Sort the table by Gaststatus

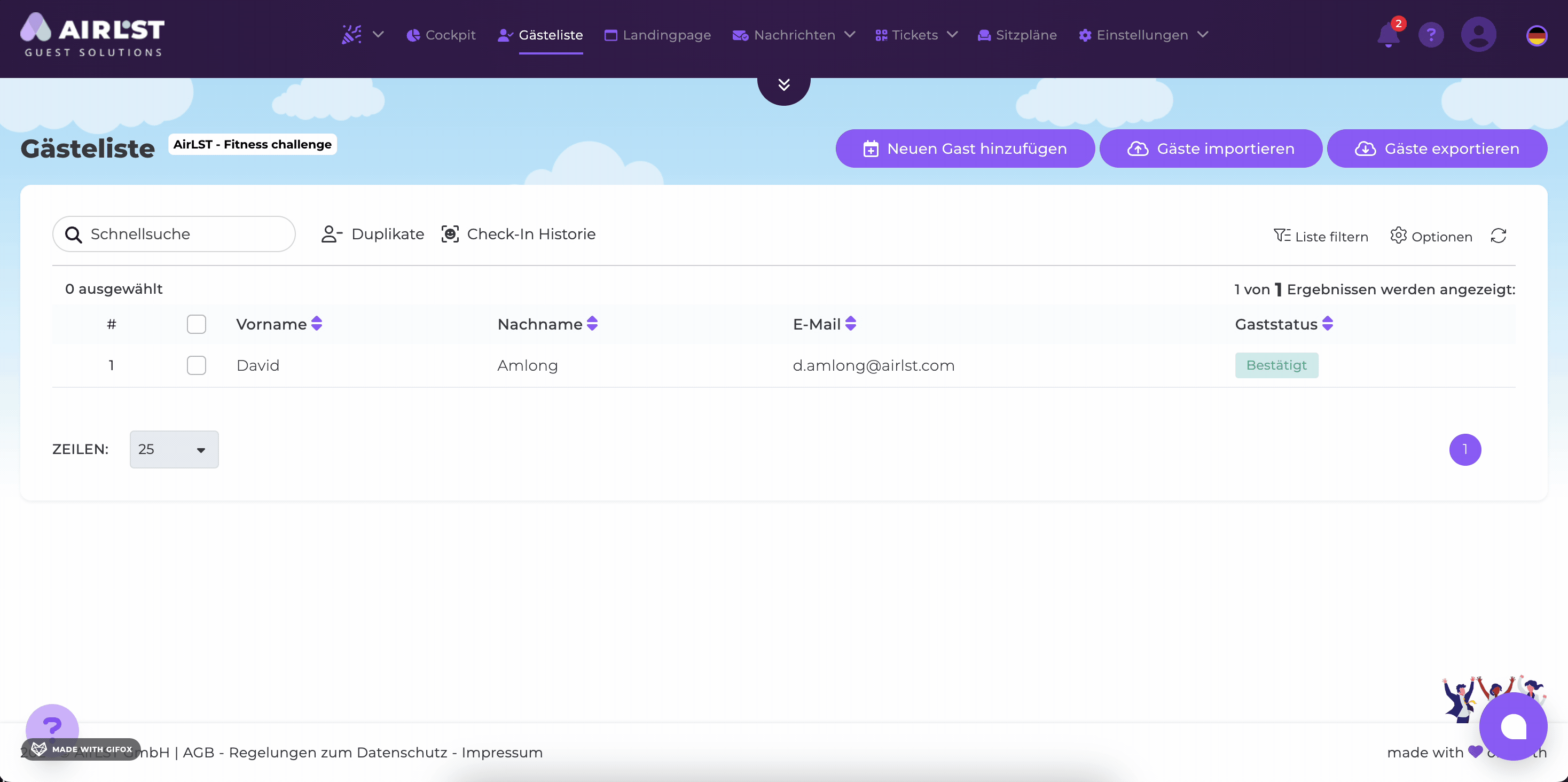tap(1328, 323)
